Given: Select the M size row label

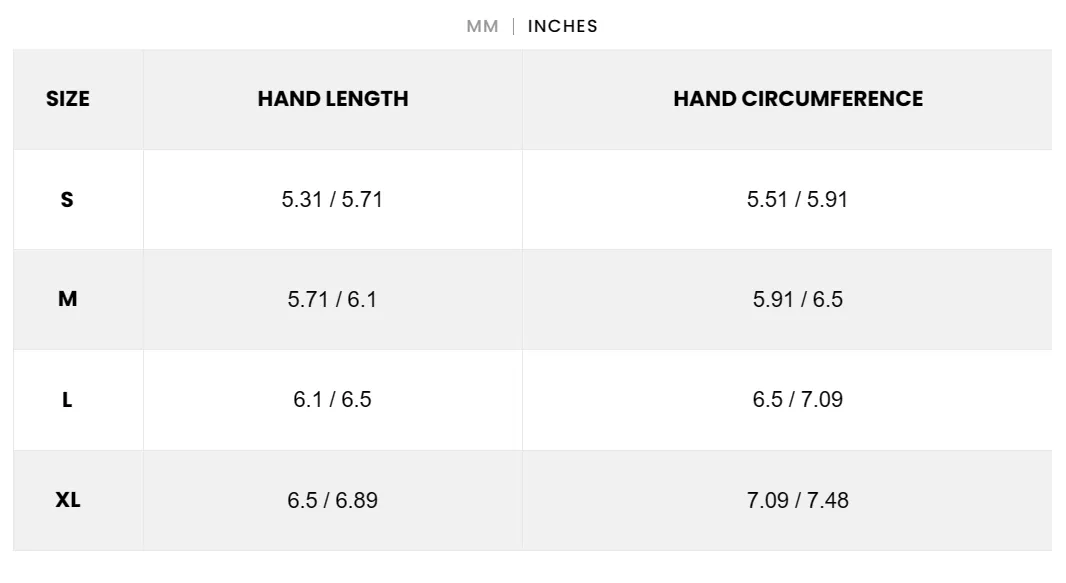Looking at the screenshot, I should point(67,298).
